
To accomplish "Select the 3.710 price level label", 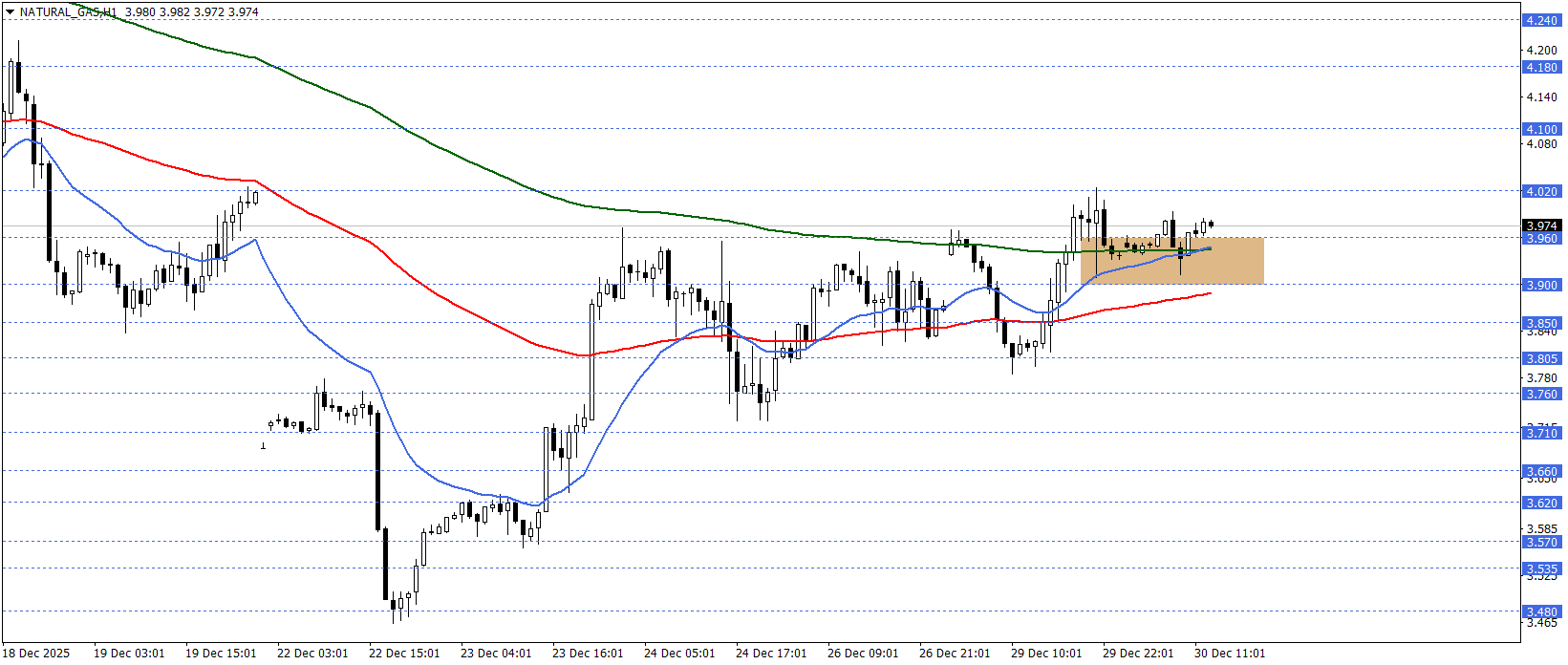I will click(1541, 433).
